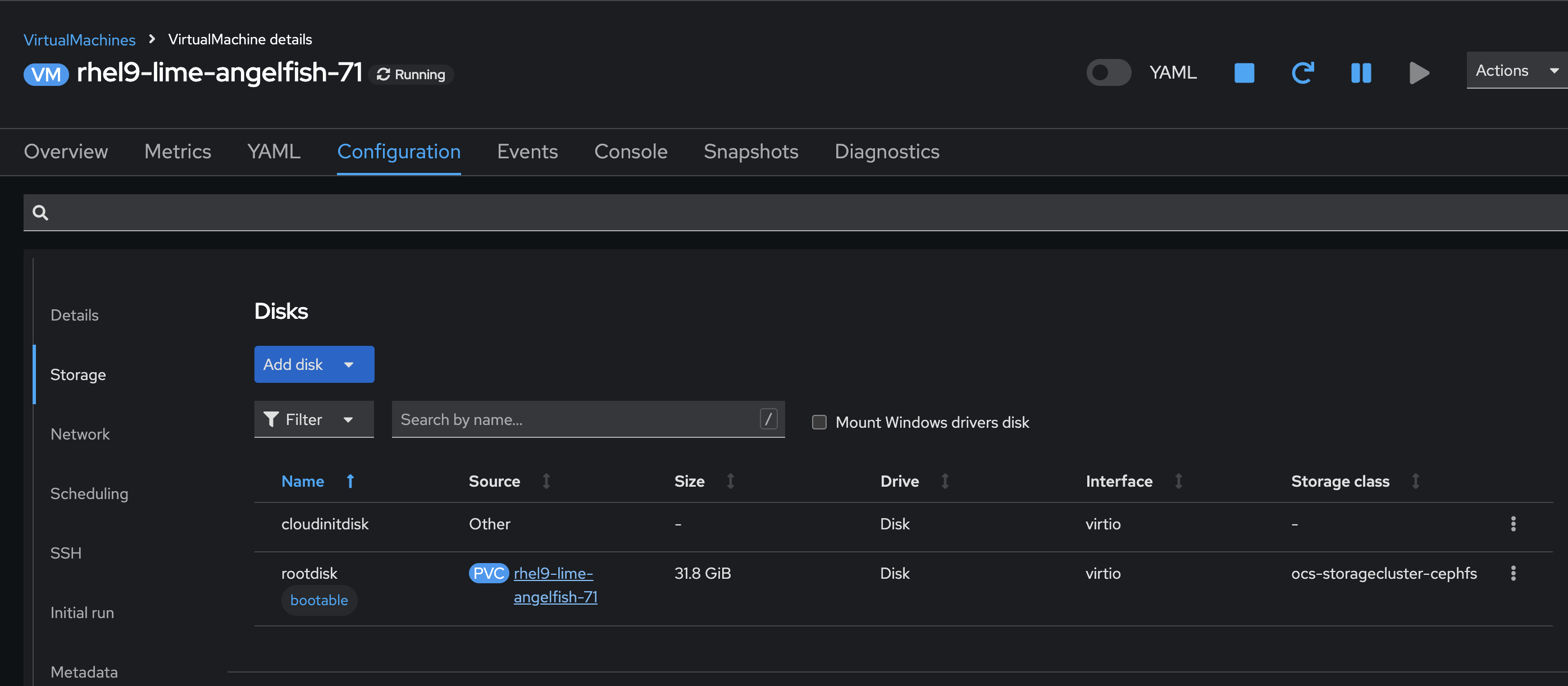Open kebab menu for rootdisk row
The width and height of the screenshot is (1568, 686).
1512,573
